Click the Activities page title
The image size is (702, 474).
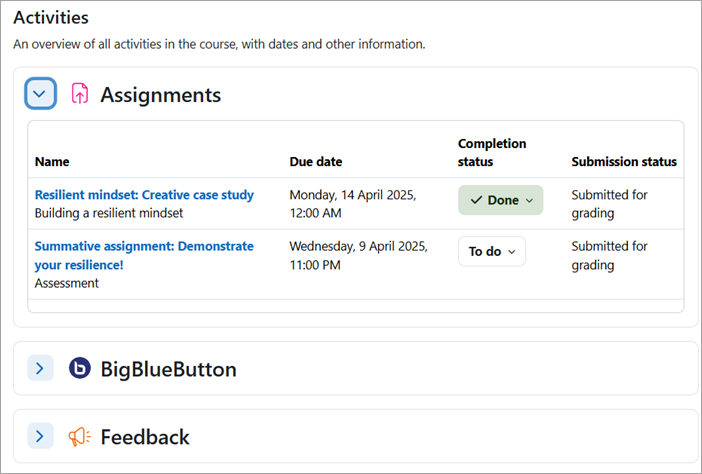[x=51, y=17]
